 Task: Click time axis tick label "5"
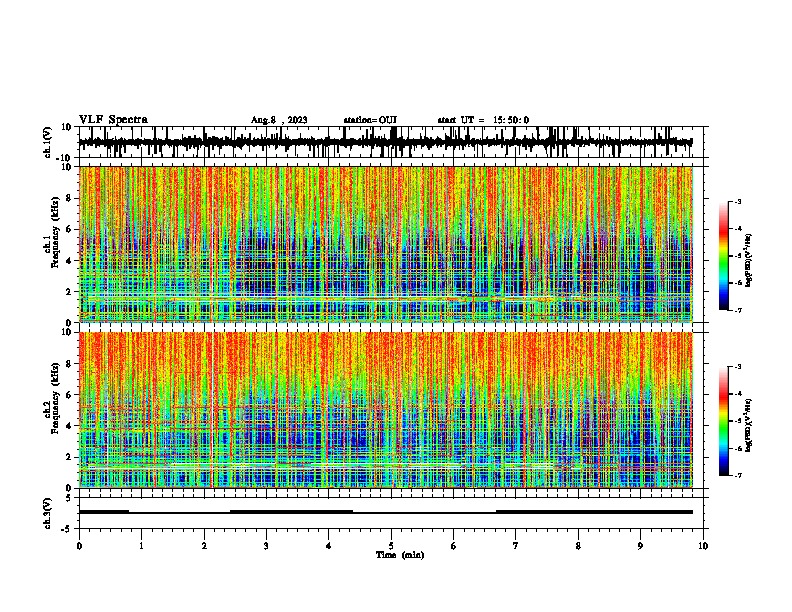coord(391,546)
